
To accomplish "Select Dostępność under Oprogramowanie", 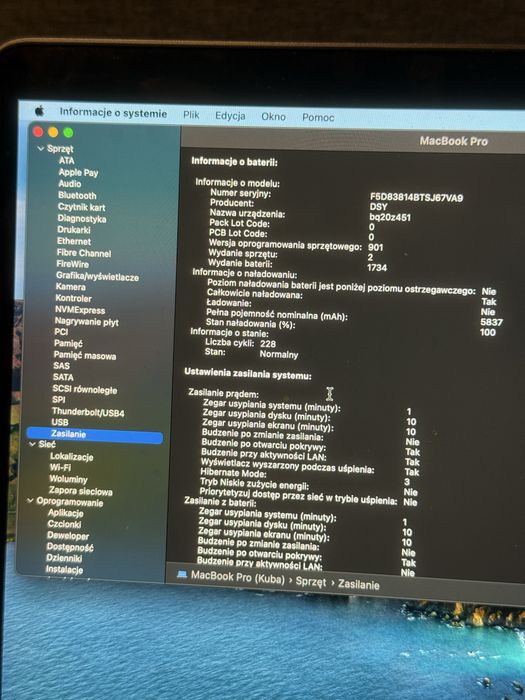I will tap(70, 547).
